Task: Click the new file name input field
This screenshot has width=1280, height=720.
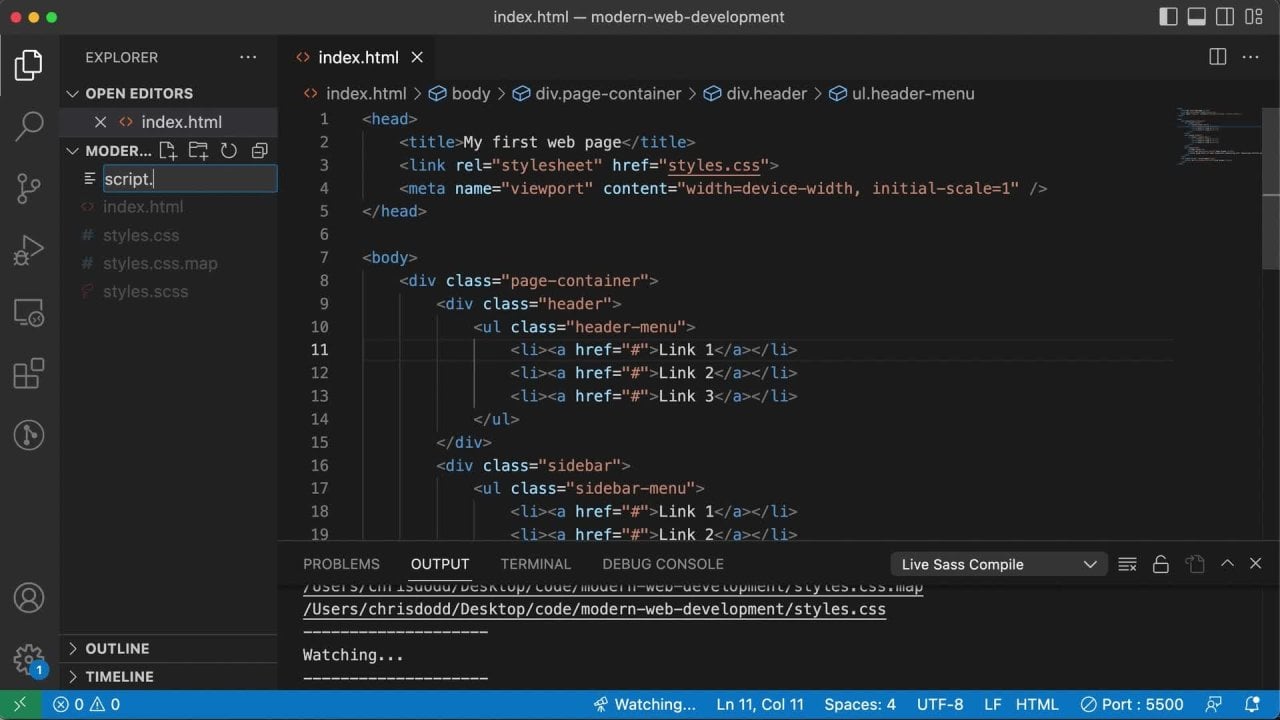Action: point(190,179)
